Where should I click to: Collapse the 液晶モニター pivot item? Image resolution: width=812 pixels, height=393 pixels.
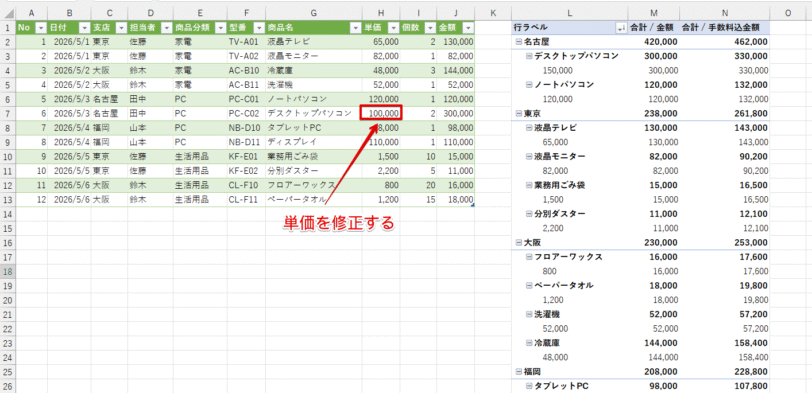[x=529, y=156]
